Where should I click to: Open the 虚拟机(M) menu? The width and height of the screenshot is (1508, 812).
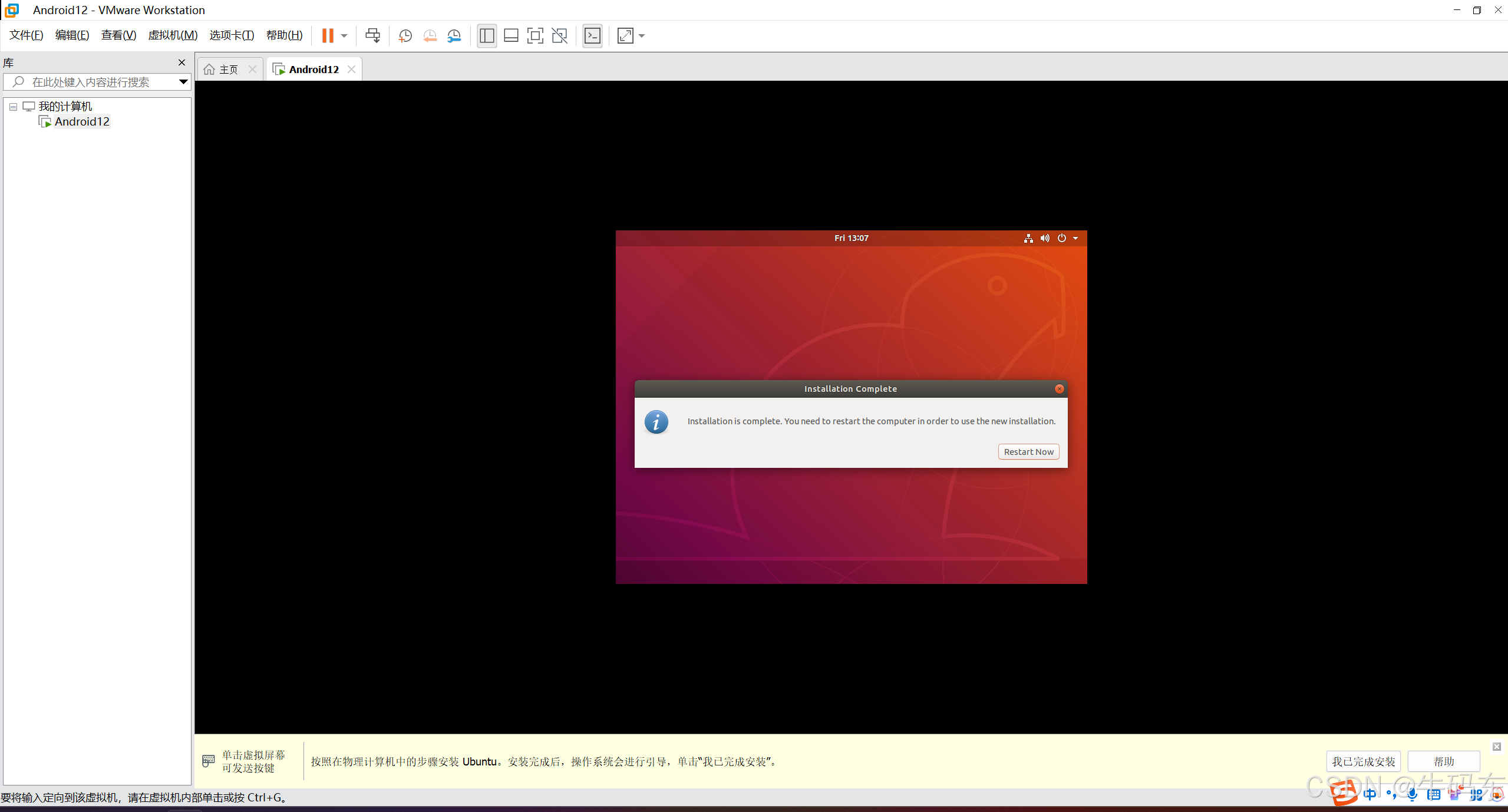[x=173, y=35]
